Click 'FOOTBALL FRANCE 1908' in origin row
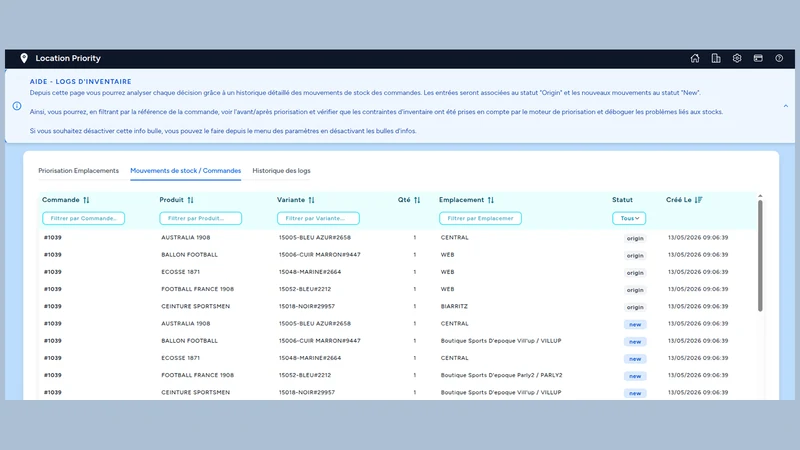The image size is (800, 450). pos(197,289)
